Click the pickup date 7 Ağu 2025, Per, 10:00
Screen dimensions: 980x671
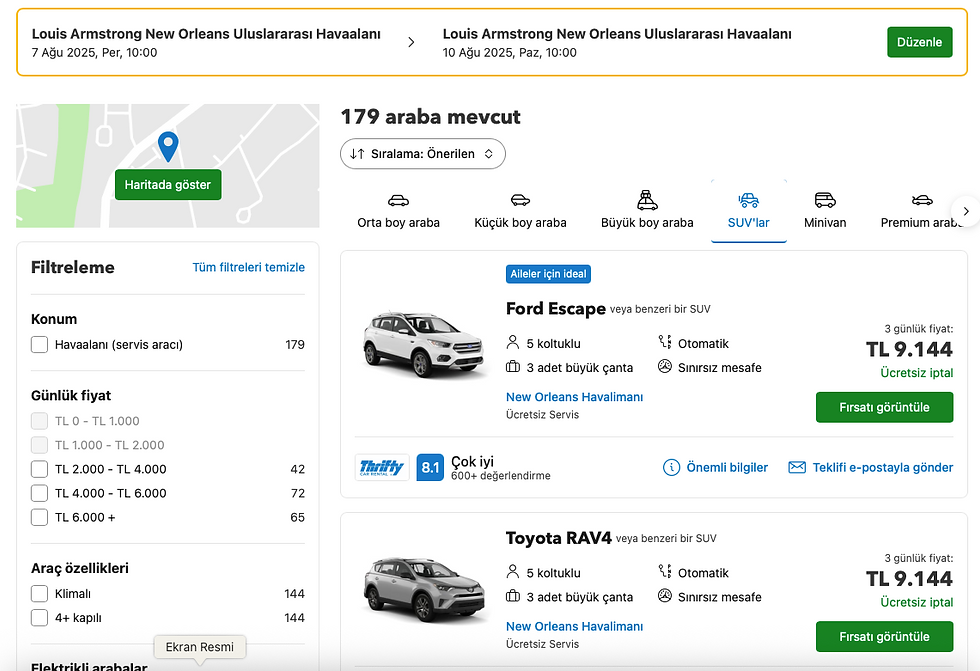click(x=94, y=52)
